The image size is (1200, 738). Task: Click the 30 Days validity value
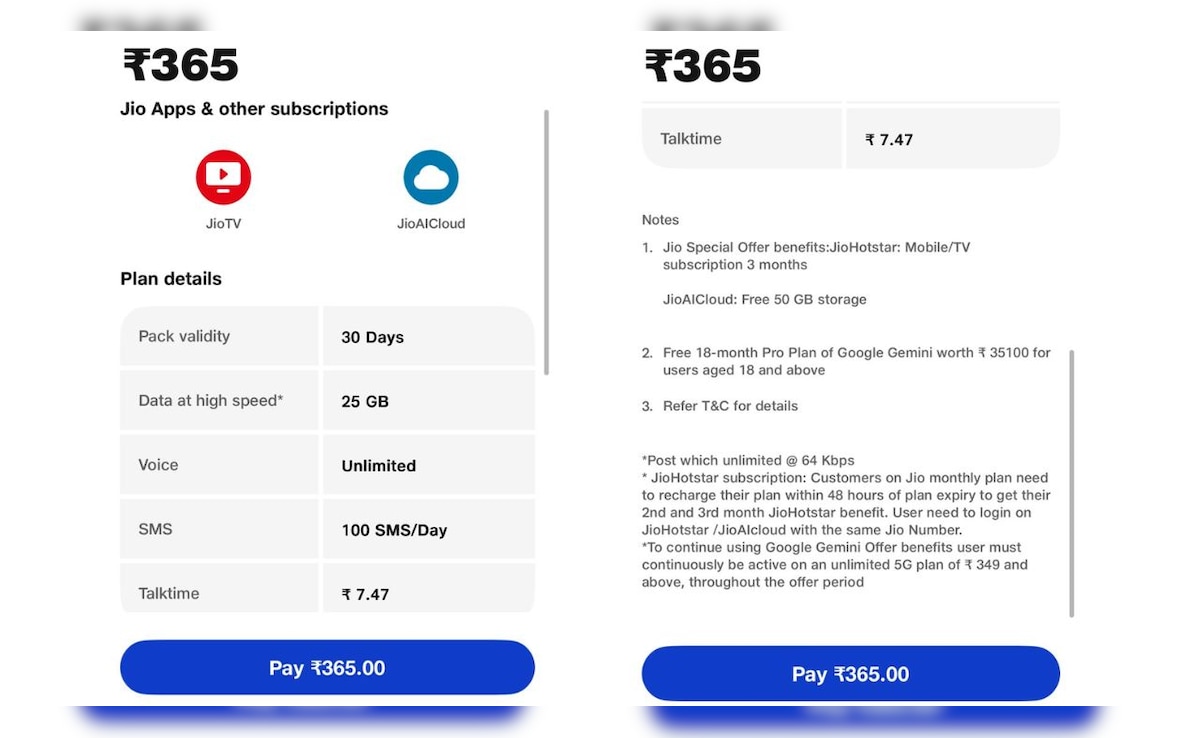[x=372, y=338]
